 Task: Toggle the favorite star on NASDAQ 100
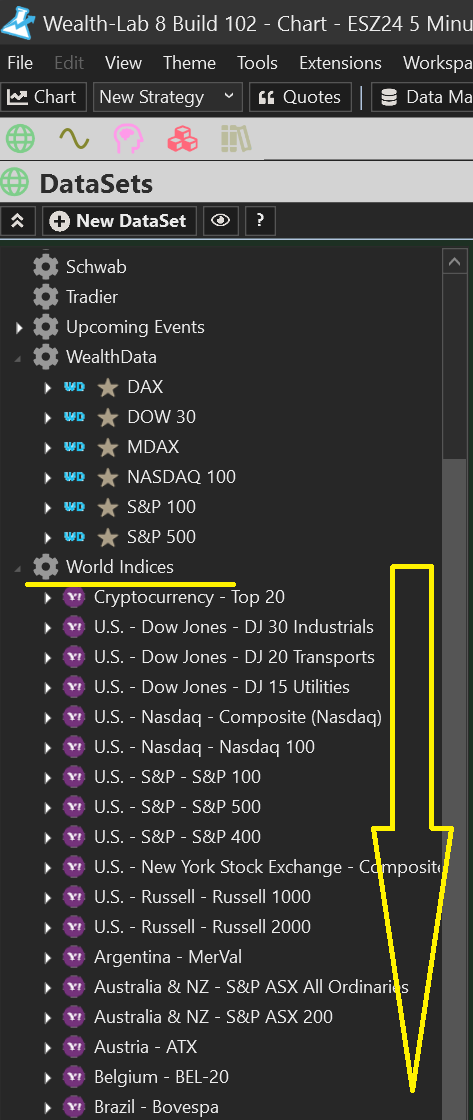tap(108, 477)
